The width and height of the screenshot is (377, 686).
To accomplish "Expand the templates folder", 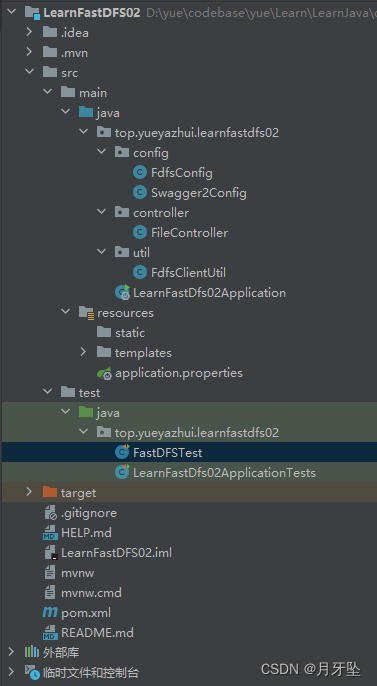I will click(83, 353).
